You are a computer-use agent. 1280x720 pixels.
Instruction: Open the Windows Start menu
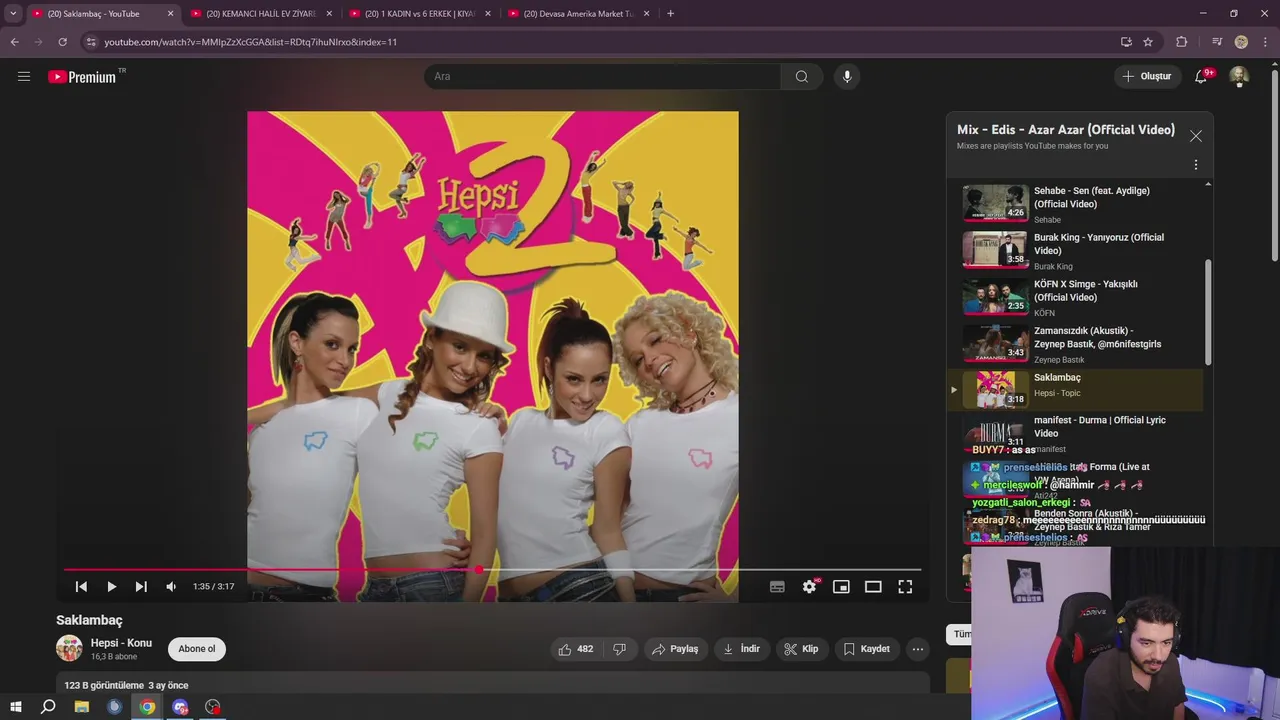(15, 707)
